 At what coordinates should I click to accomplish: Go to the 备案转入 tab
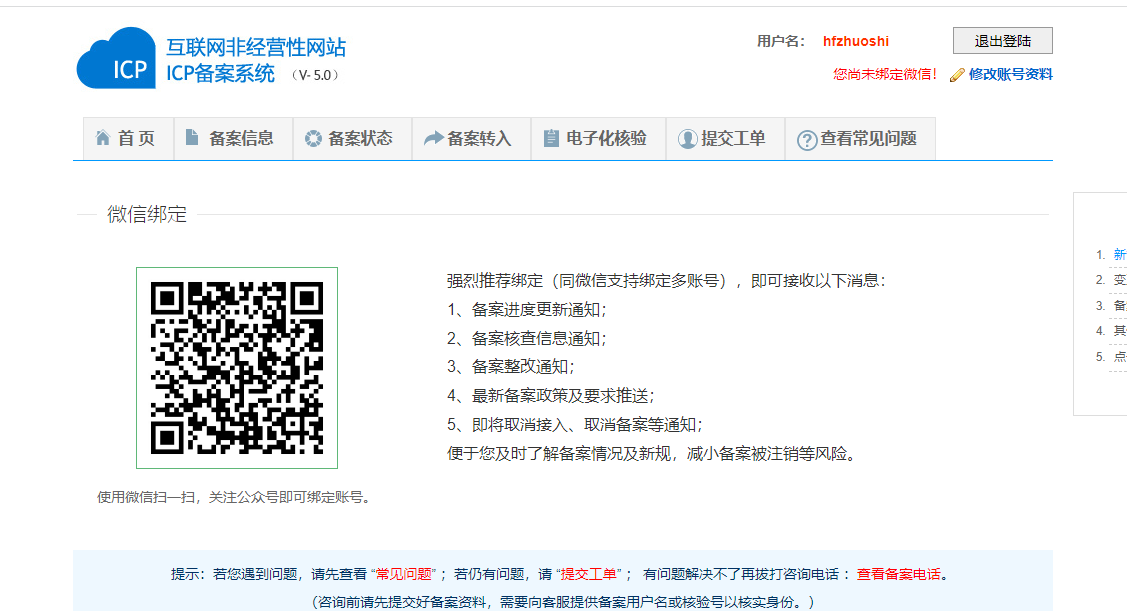(472, 139)
